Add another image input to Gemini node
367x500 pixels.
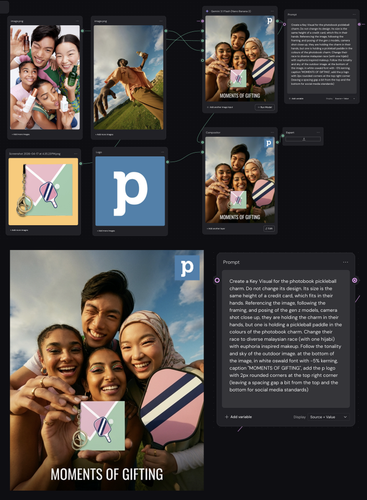[x=220, y=107]
